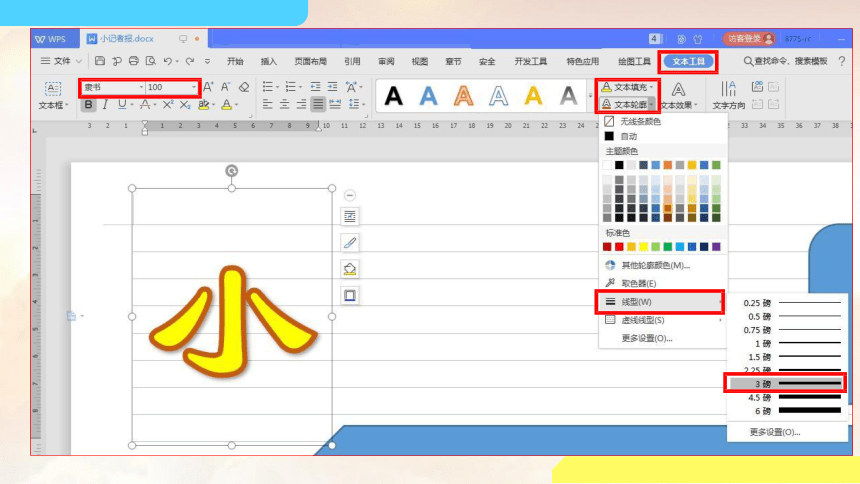Click 访客登录 login button
Image resolution: width=860 pixels, height=484 pixels.
pyautogui.click(x=749, y=38)
